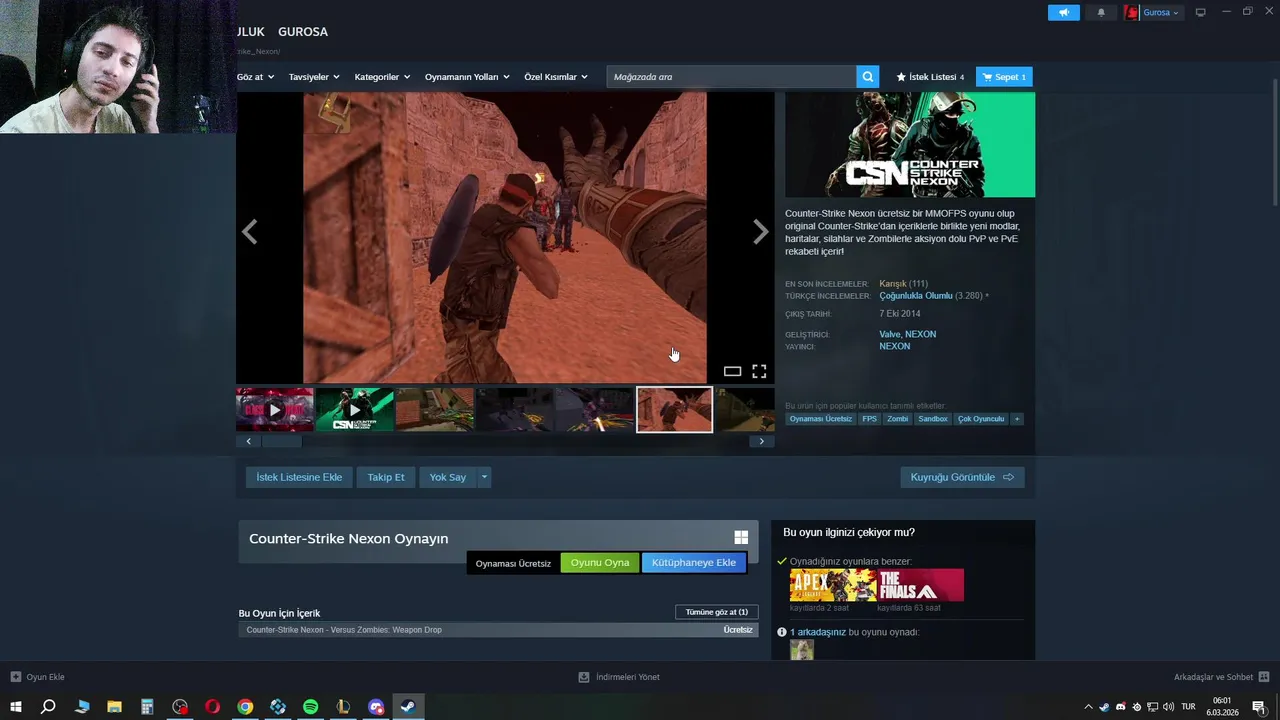Open File Explorer from taskbar
This screenshot has width=1280, height=720.
point(114,707)
